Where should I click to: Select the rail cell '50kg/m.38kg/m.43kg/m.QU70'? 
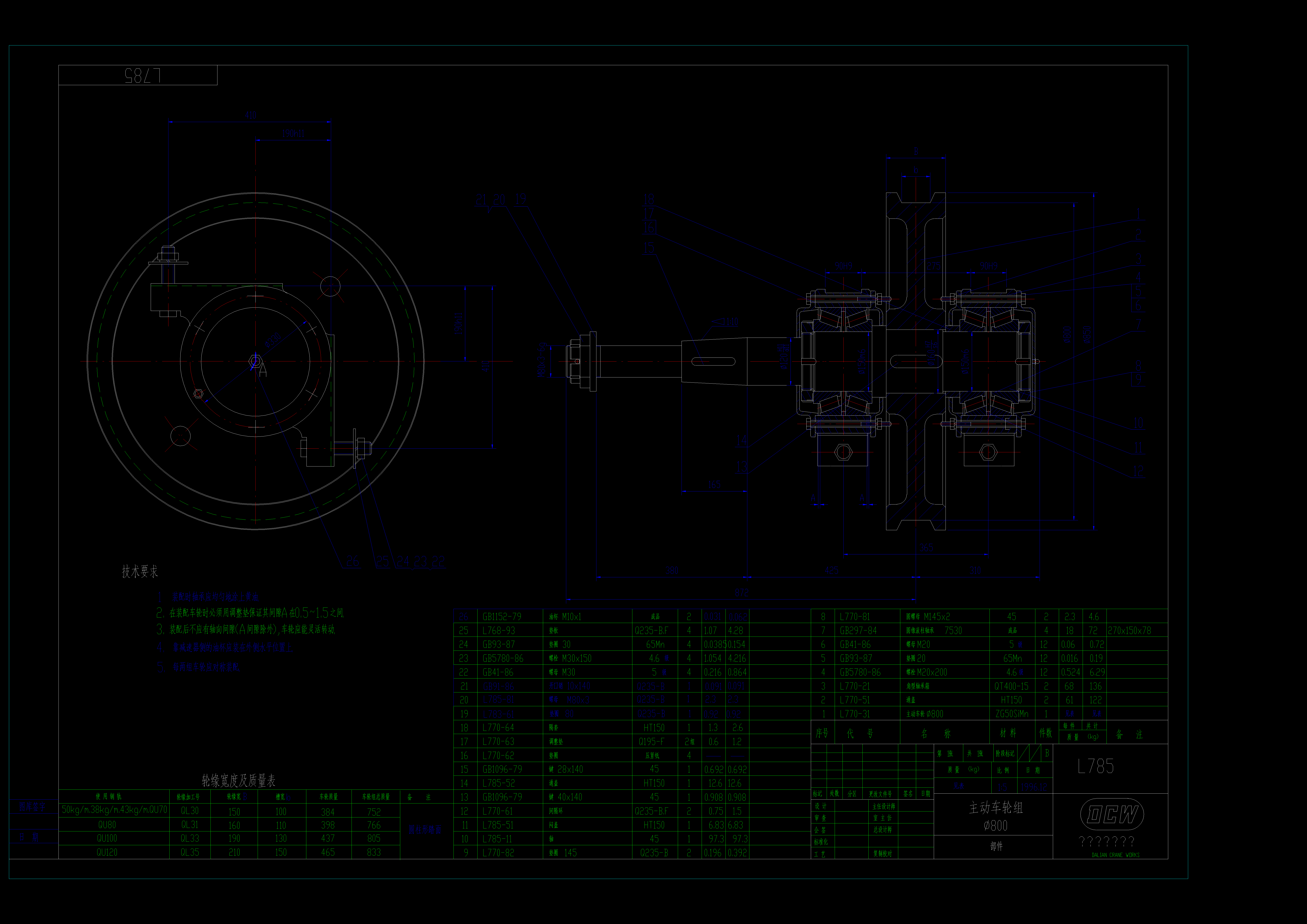coord(114,810)
